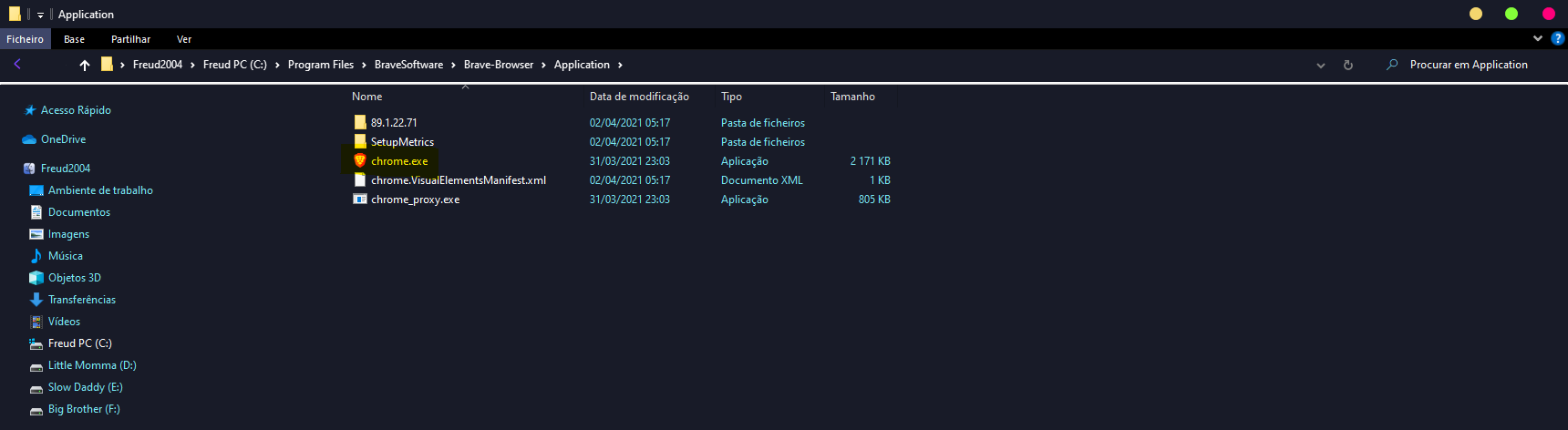Click the Brave icon of chrome.exe
1568x430 pixels.
coord(360,160)
